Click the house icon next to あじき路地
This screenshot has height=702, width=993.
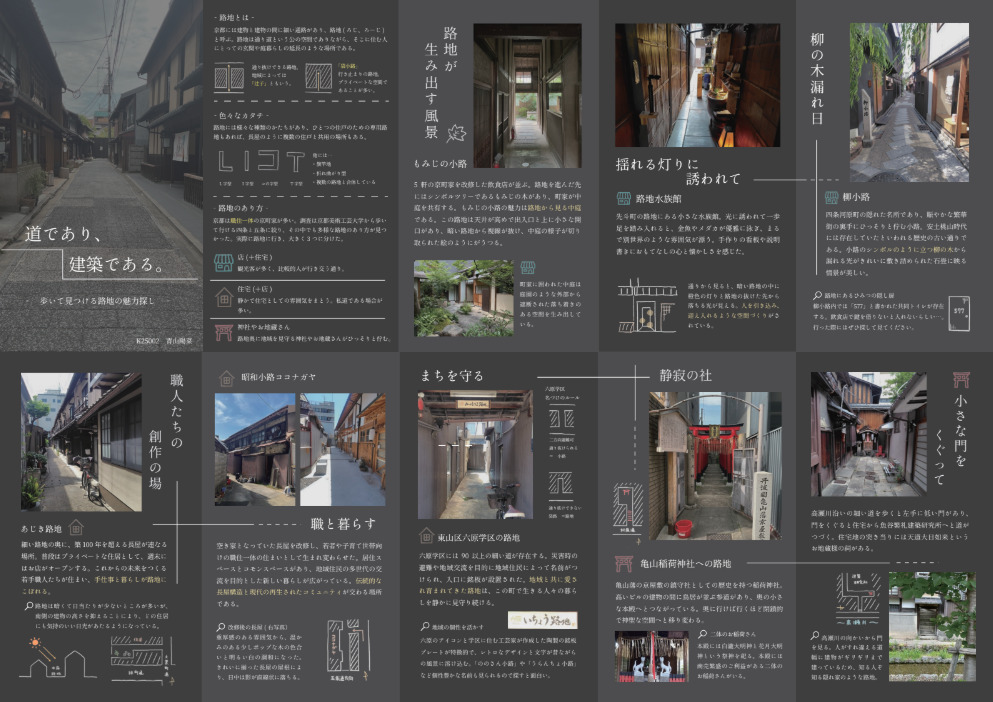76,527
